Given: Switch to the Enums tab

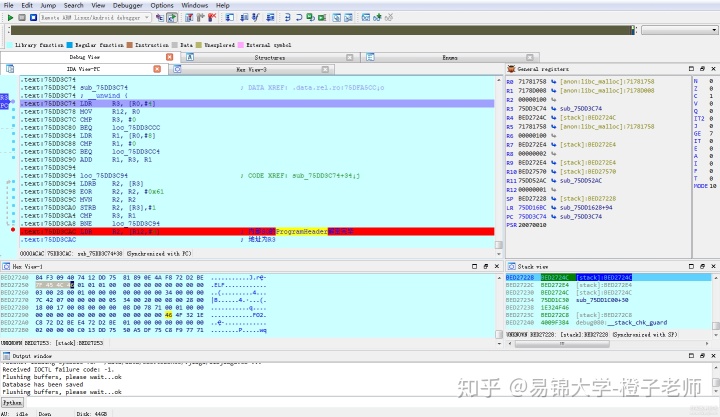Looking at the screenshot, I should (x=450, y=57).
